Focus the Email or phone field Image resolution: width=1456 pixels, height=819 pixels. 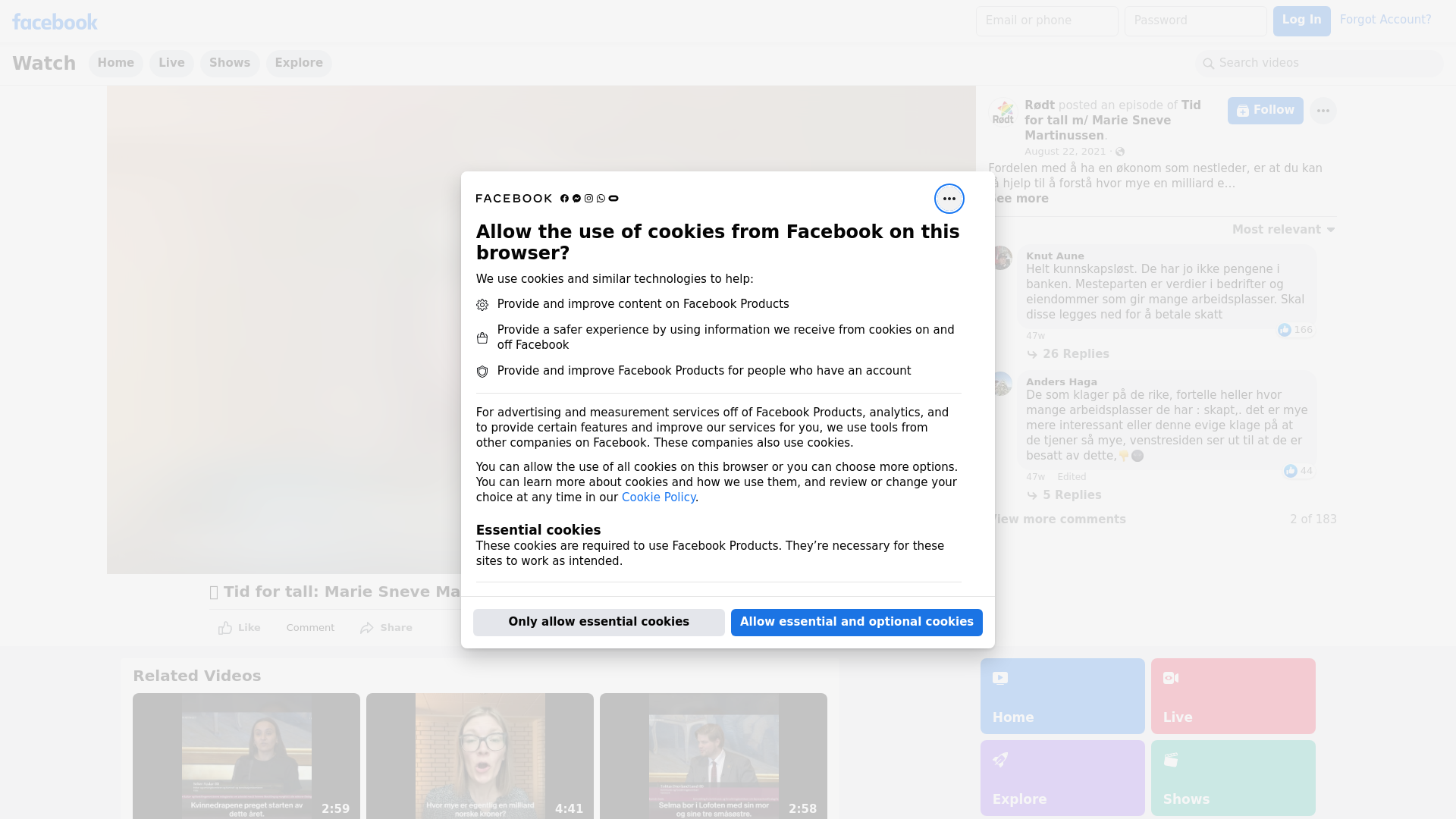coord(1046,20)
